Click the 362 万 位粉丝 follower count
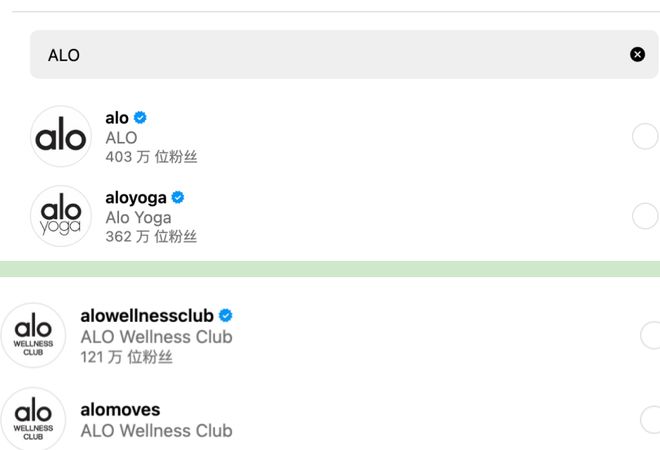Screen dimensions: 660x450 pyautogui.click(x=151, y=237)
